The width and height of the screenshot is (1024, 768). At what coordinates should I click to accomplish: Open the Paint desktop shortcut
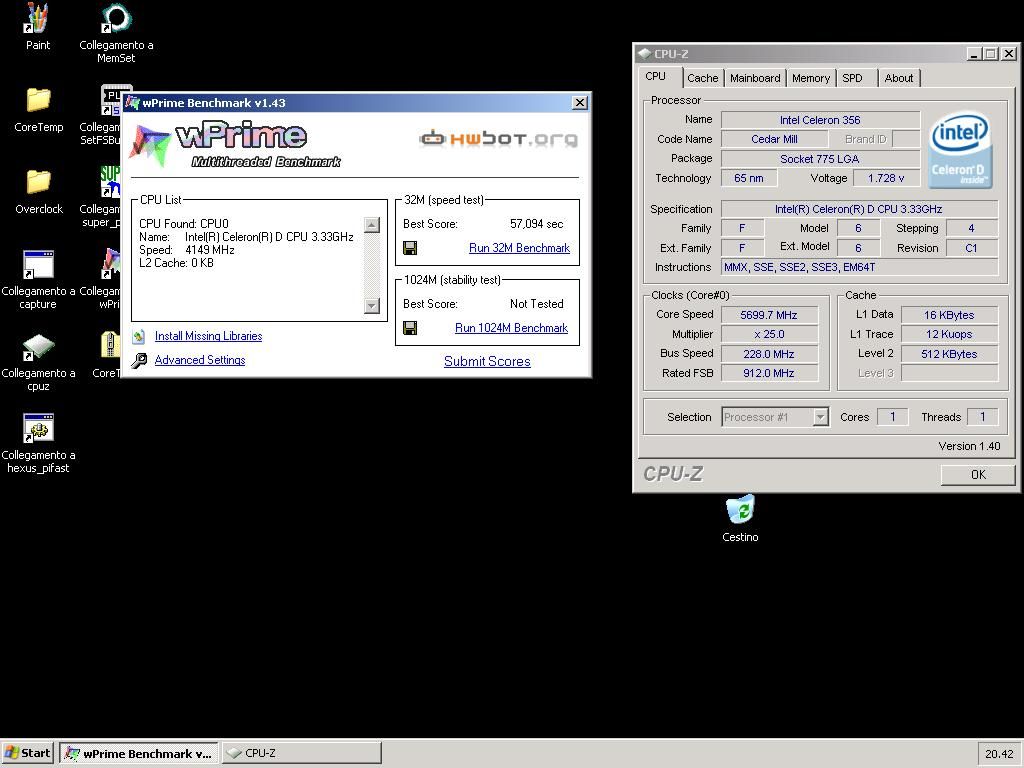pyautogui.click(x=37, y=26)
